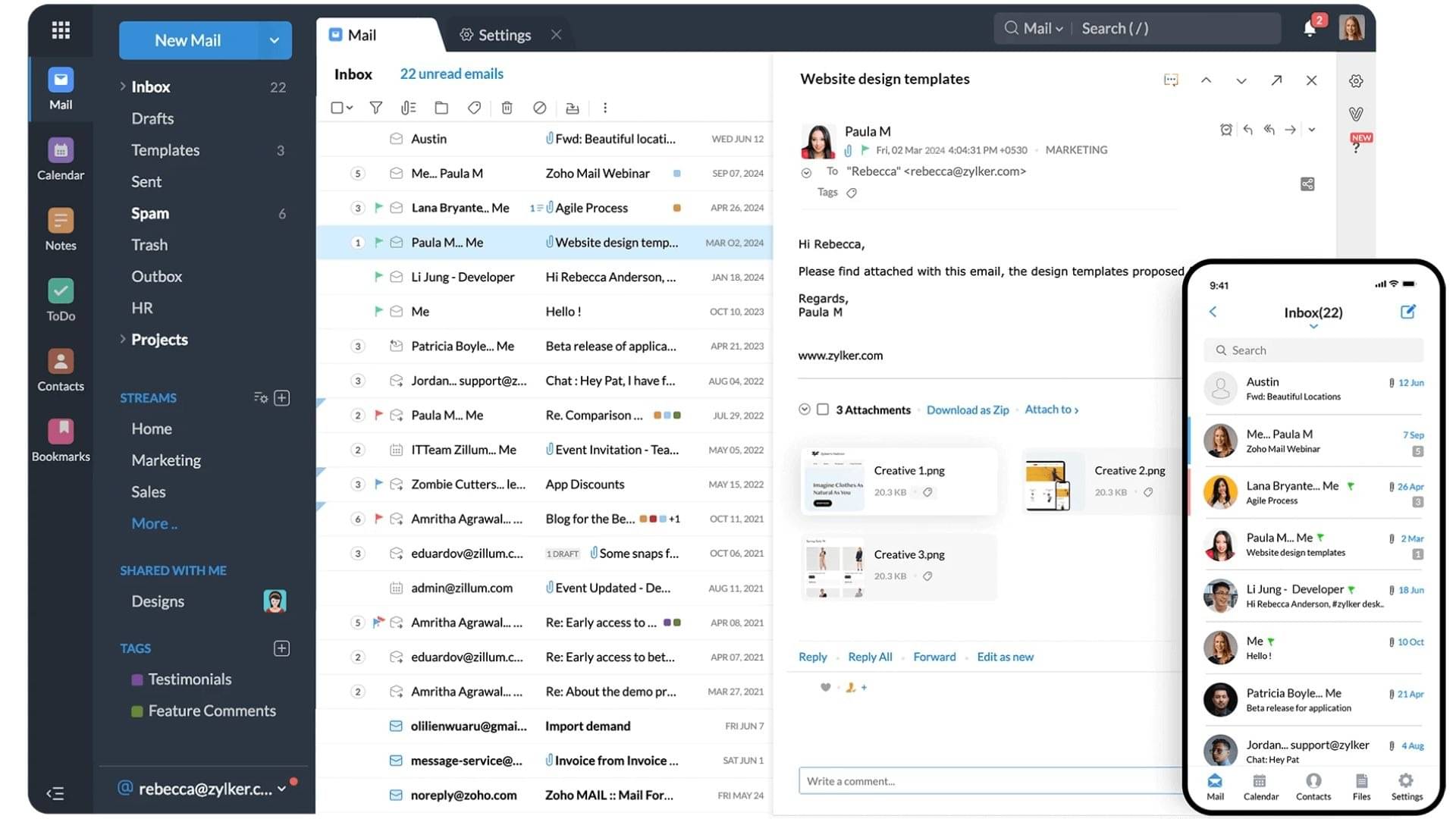Click the filter funnel icon in toolbar

[375, 108]
